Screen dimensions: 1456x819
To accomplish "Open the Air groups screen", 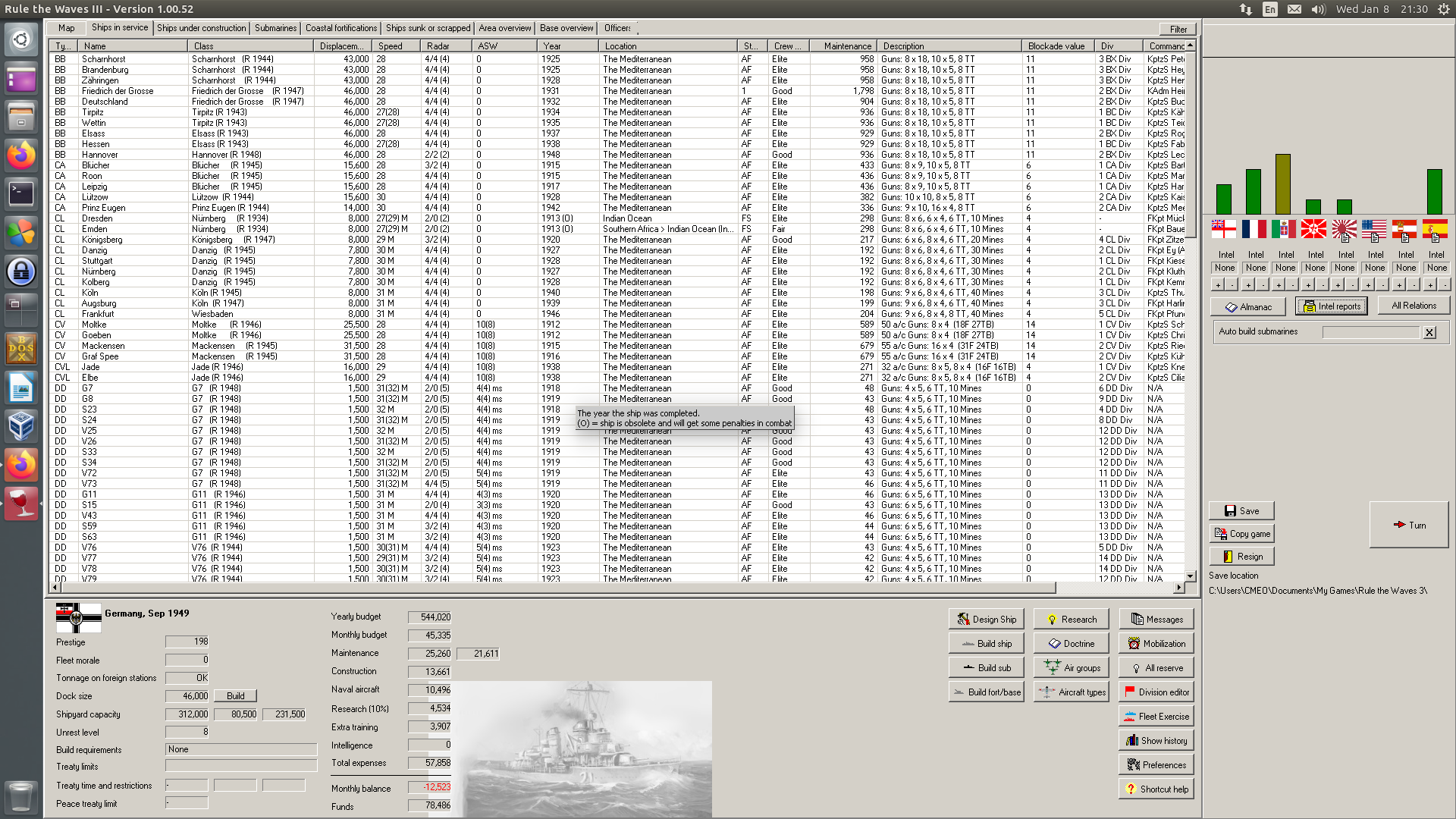I will [1071, 667].
